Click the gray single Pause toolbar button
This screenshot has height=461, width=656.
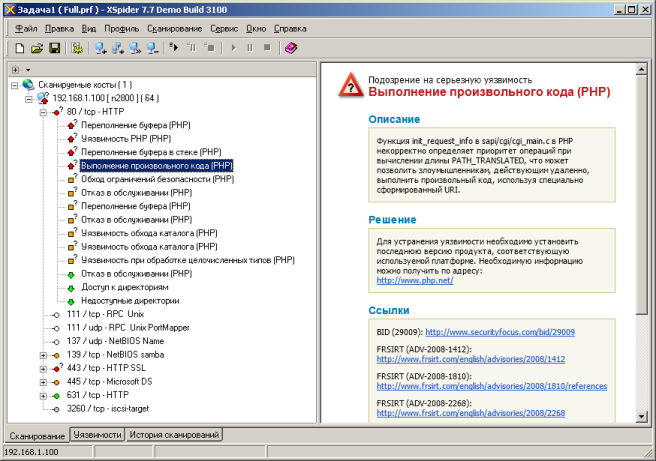click(x=250, y=48)
